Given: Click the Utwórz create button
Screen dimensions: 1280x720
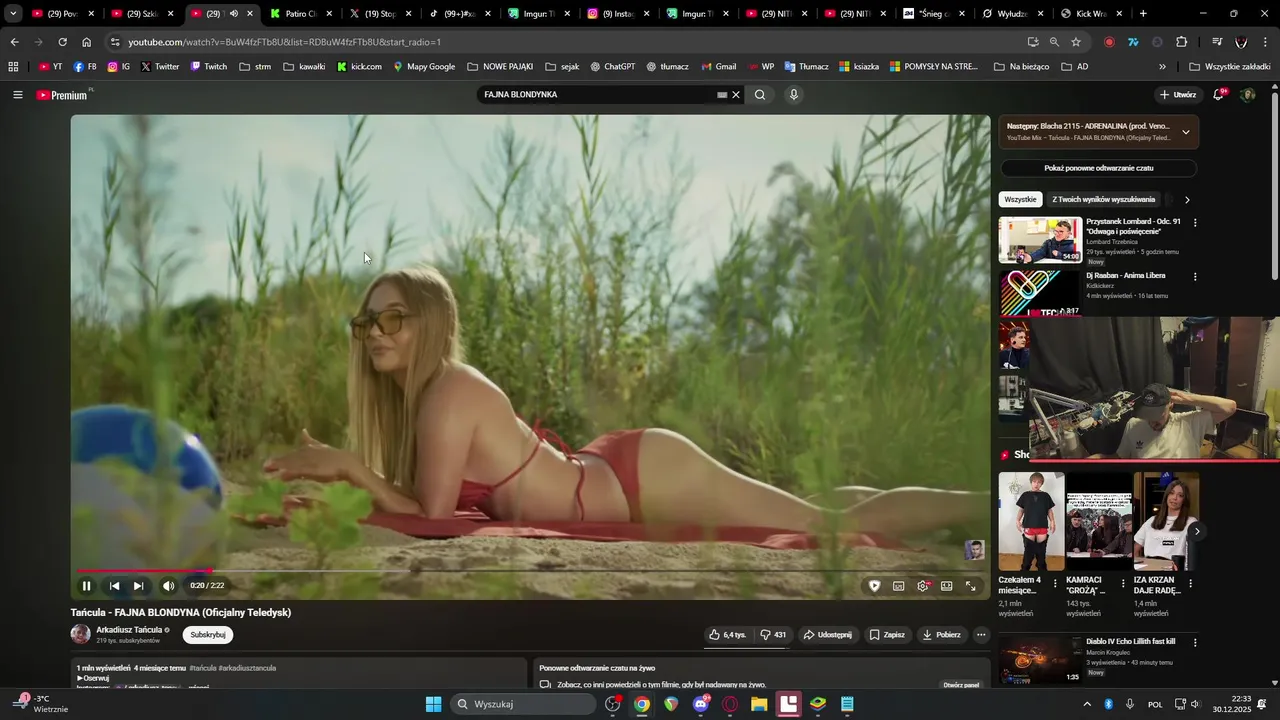Looking at the screenshot, I should pyautogui.click(x=1178, y=95).
